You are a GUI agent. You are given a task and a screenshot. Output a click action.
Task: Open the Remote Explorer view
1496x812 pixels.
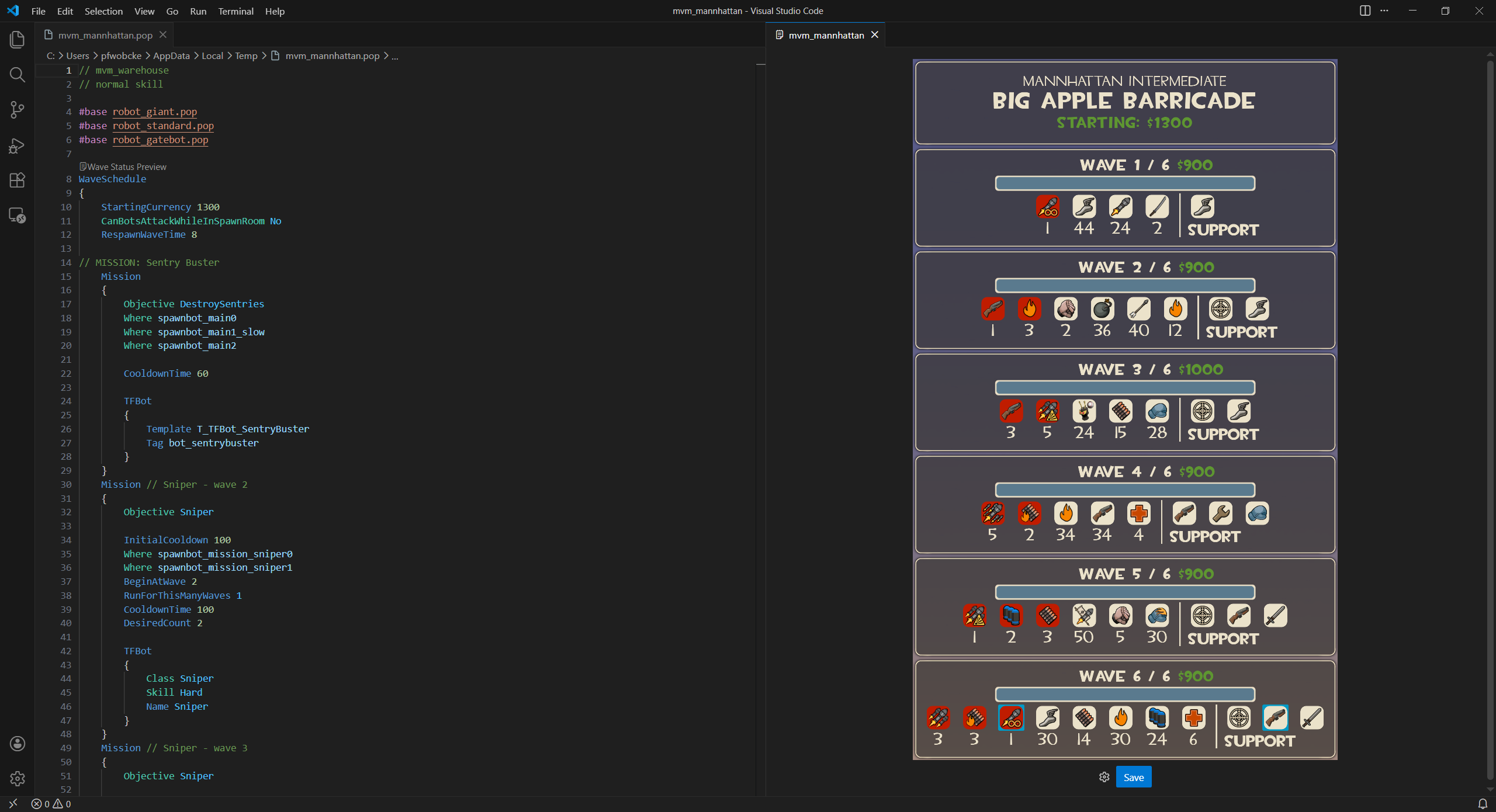[17, 215]
